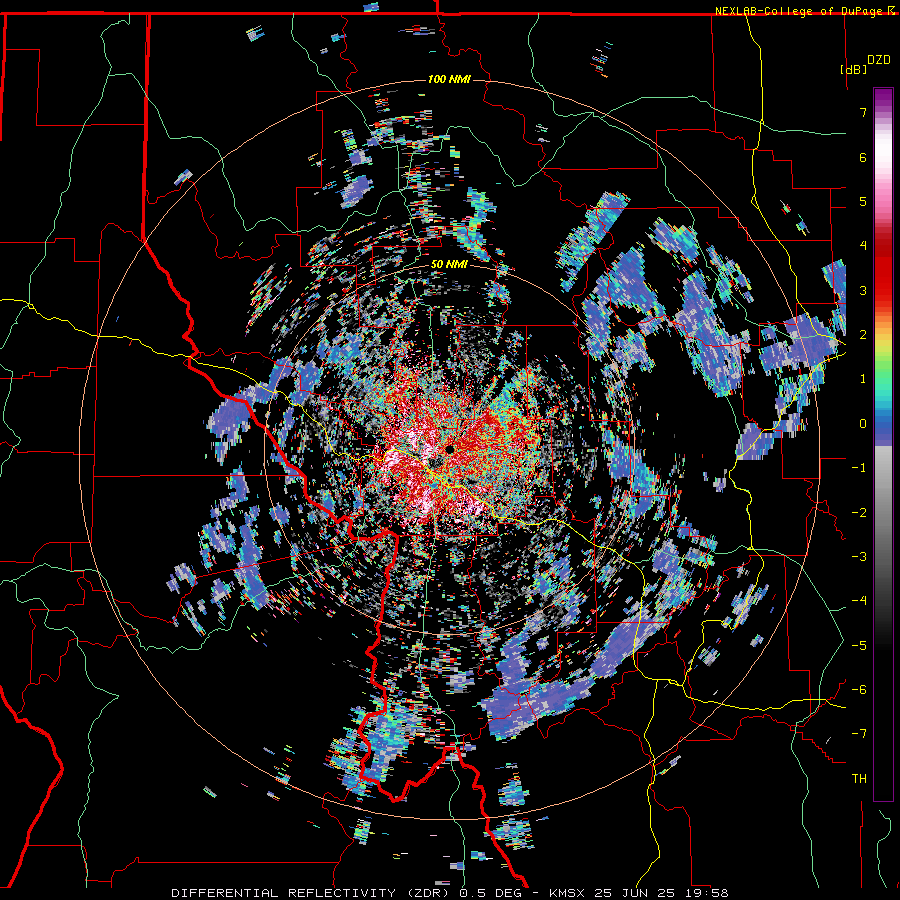900x900 pixels.
Task: Click the 50 NMI range ring label
Action: tap(449, 264)
